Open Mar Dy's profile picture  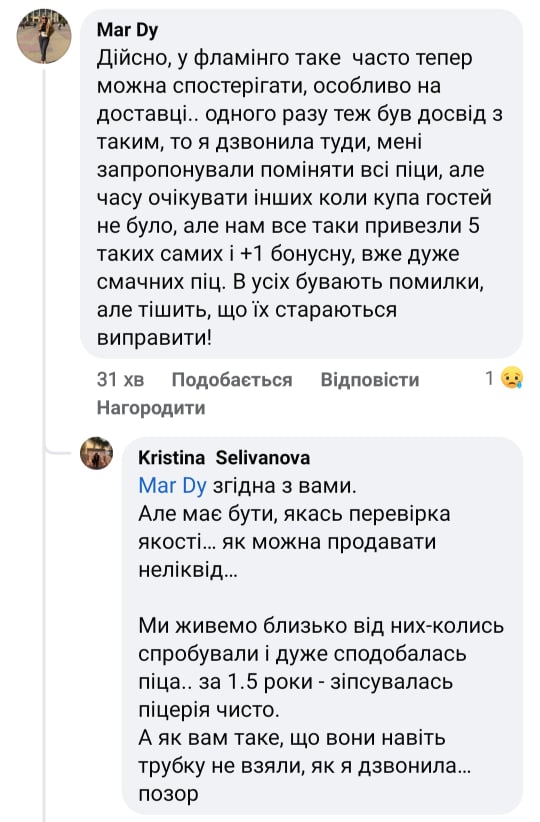(x=44, y=36)
